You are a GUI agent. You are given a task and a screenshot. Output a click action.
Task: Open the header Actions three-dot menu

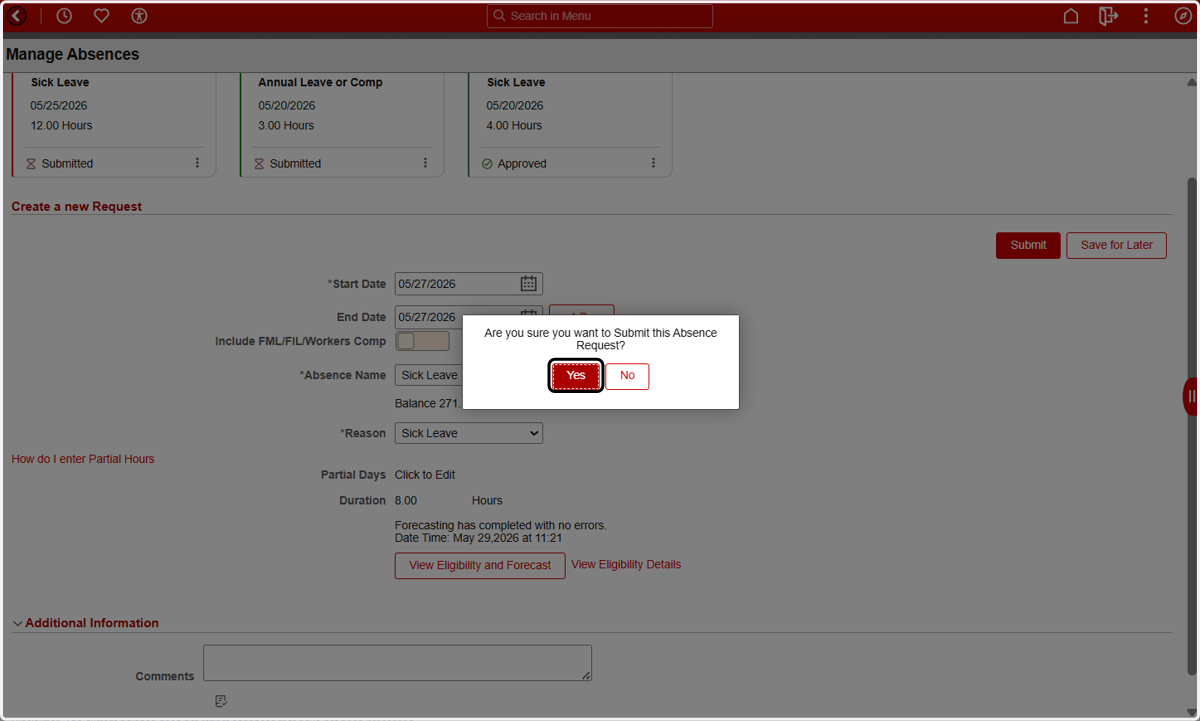click(1146, 16)
